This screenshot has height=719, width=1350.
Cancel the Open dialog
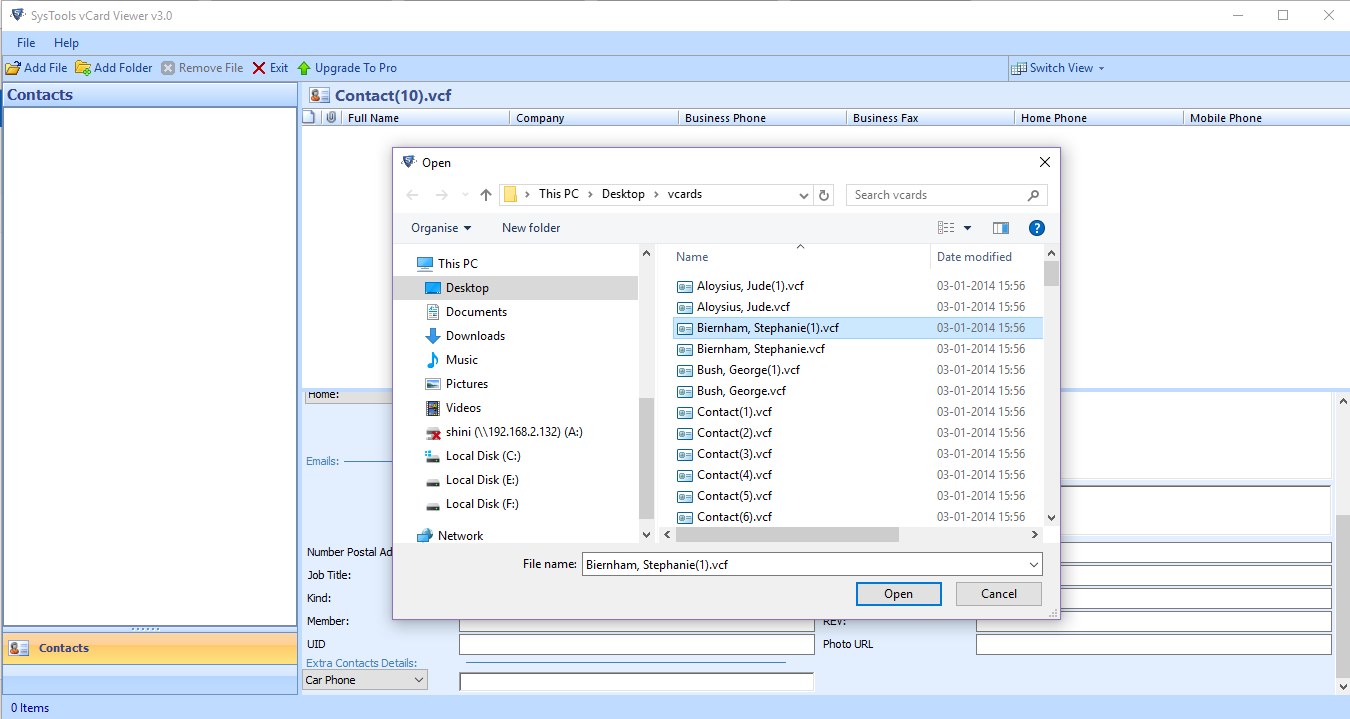pos(998,594)
